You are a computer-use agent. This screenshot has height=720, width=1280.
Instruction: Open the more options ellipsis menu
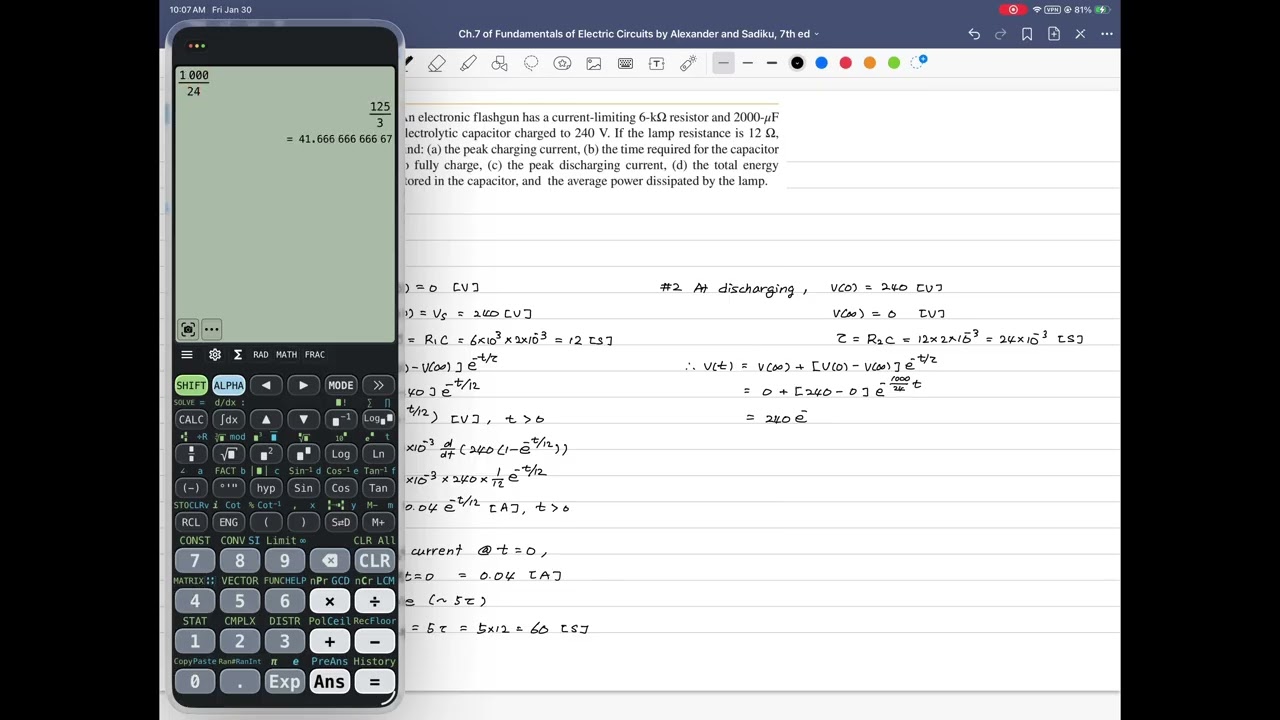coord(1107,34)
